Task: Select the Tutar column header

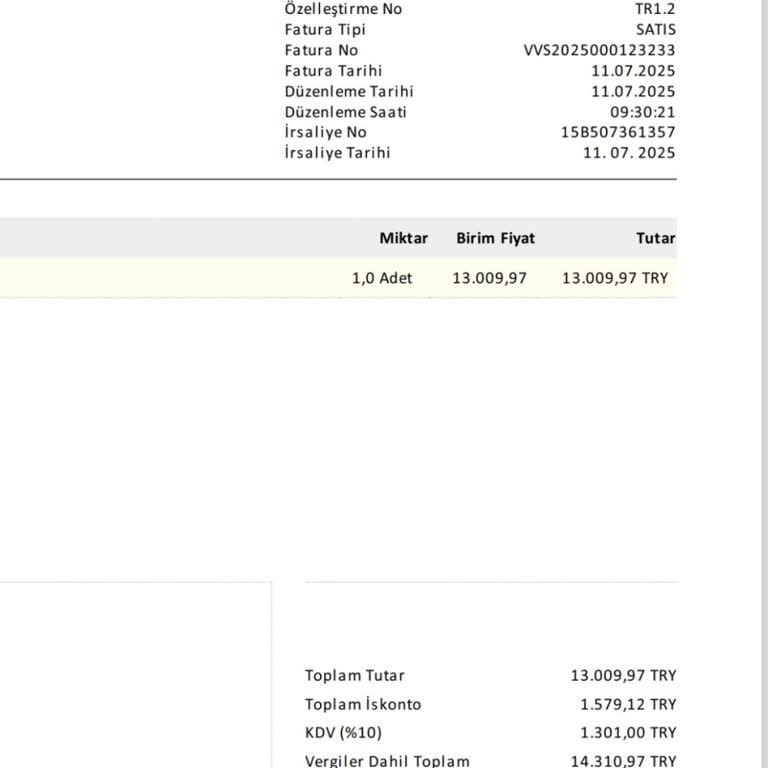Action: [656, 239]
